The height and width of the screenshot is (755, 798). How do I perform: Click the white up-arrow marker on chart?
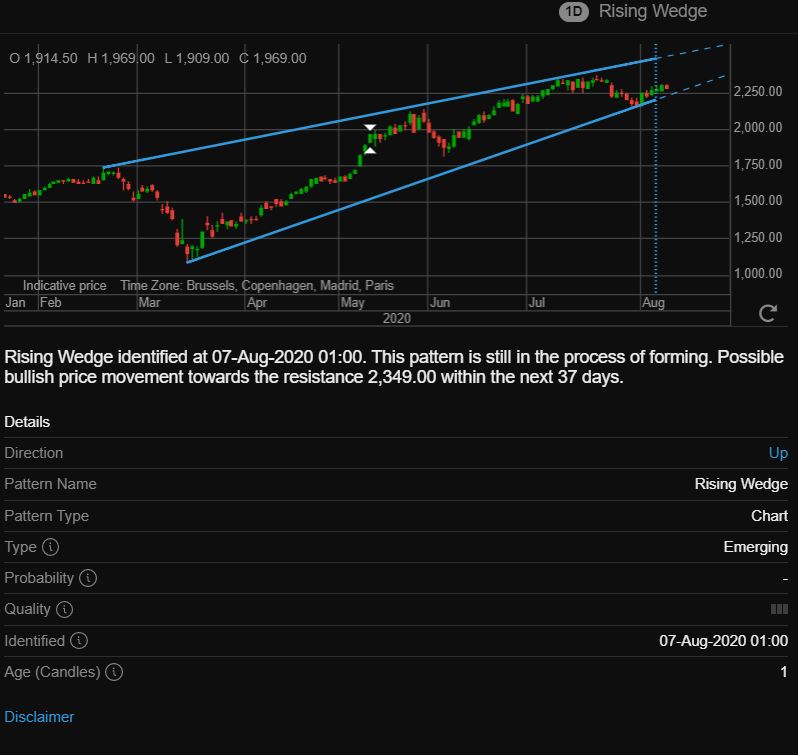click(370, 150)
